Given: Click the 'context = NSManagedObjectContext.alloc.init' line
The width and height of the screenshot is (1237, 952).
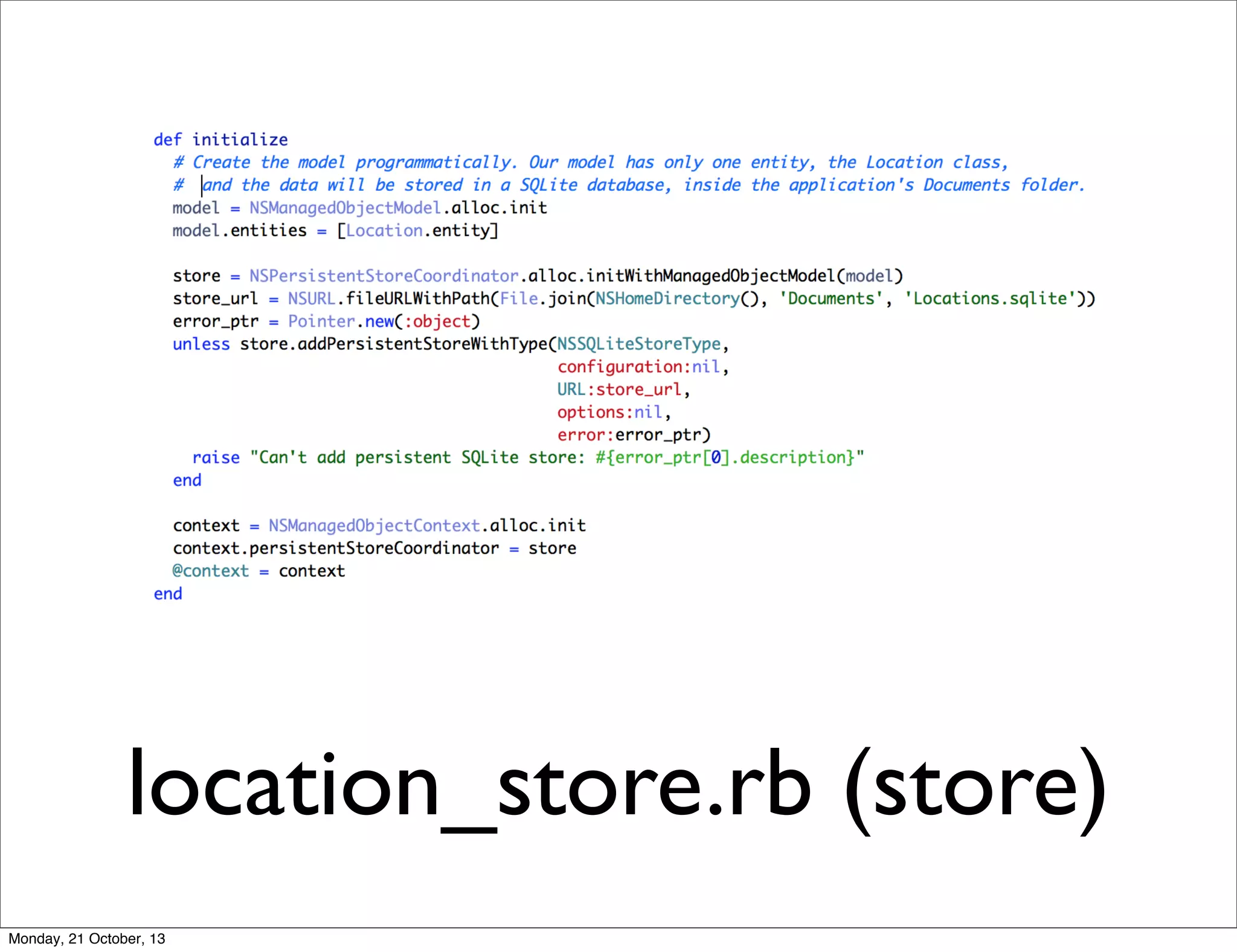Looking at the screenshot, I should click(x=379, y=526).
